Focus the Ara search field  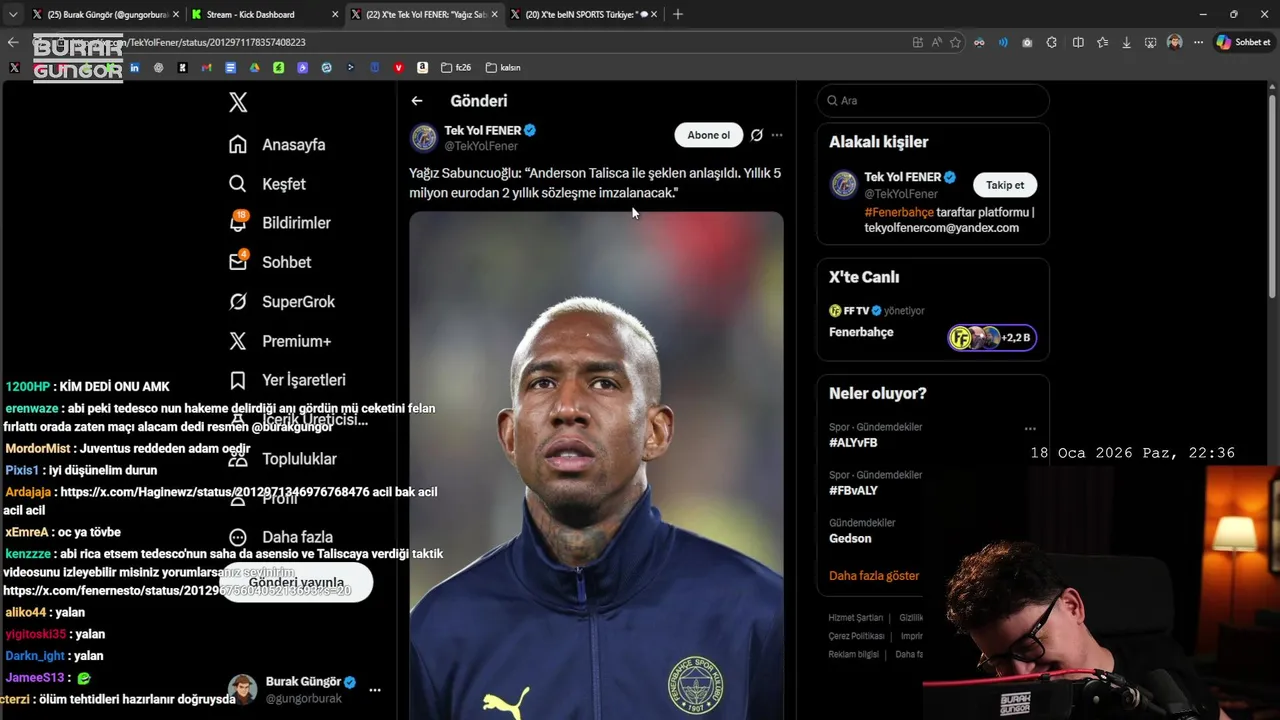pyautogui.click(x=933, y=101)
